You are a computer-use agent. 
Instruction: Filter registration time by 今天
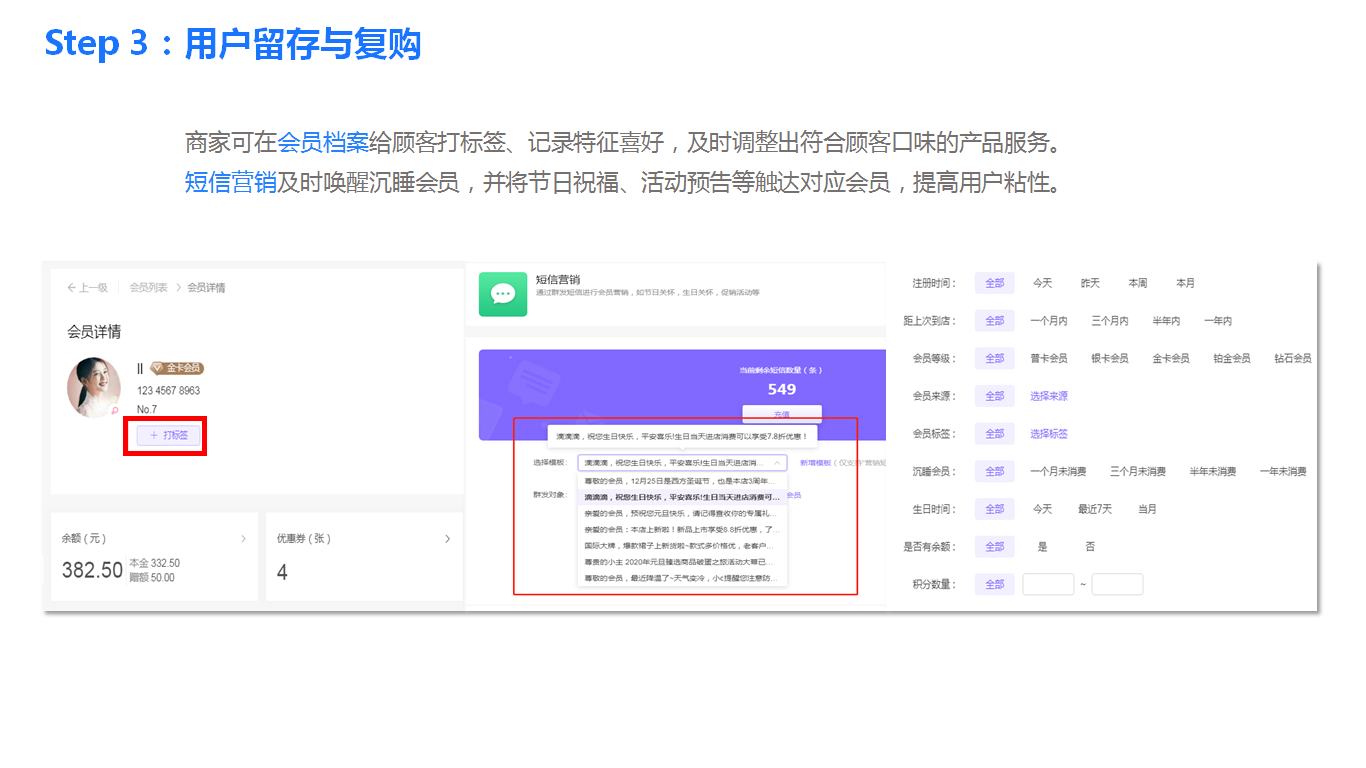[1042, 283]
